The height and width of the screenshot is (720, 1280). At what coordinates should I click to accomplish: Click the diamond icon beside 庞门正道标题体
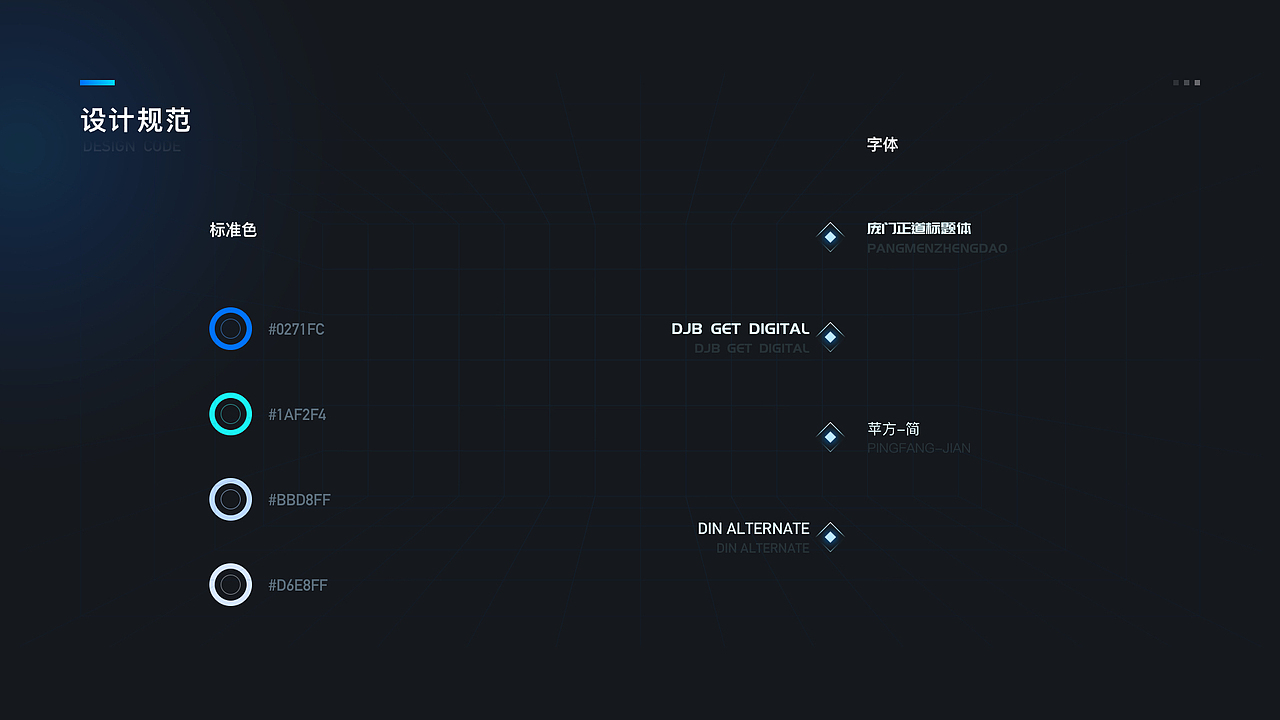[x=830, y=237]
